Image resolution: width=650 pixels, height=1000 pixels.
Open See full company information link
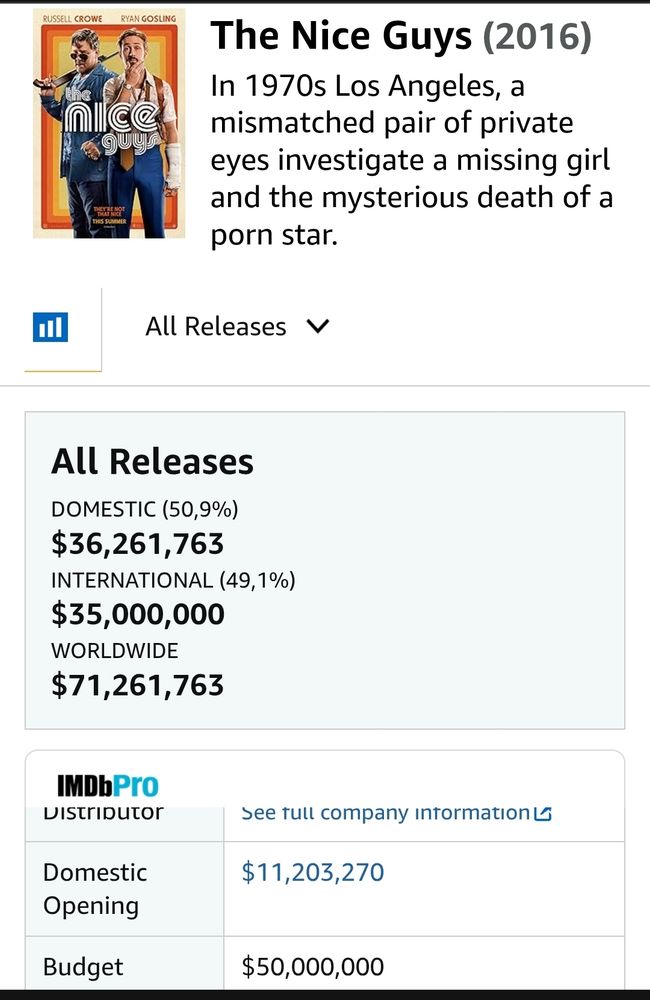[x=385, y=813]
